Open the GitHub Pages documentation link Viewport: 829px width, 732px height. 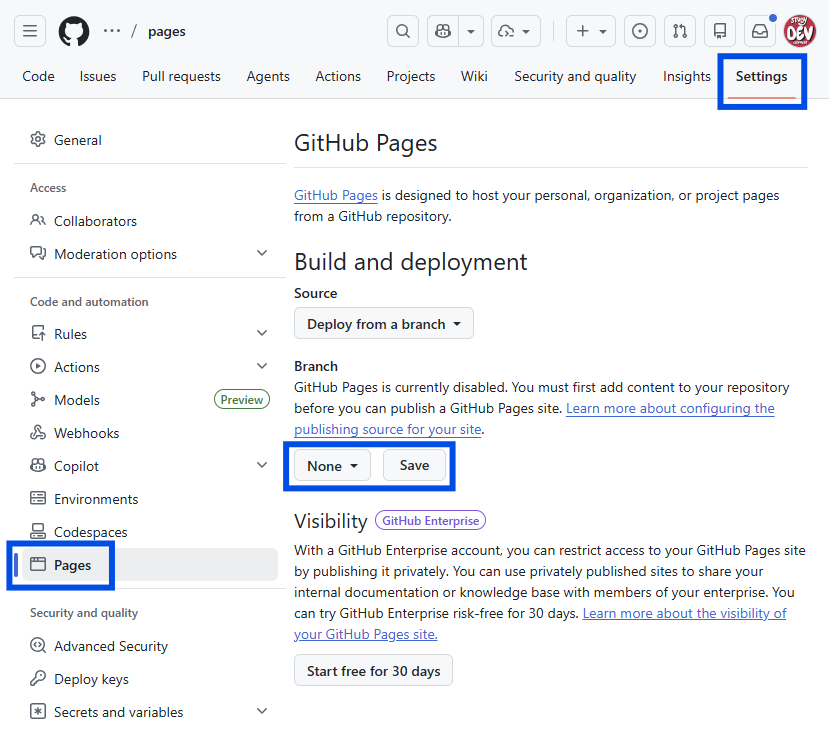[336, 195]
